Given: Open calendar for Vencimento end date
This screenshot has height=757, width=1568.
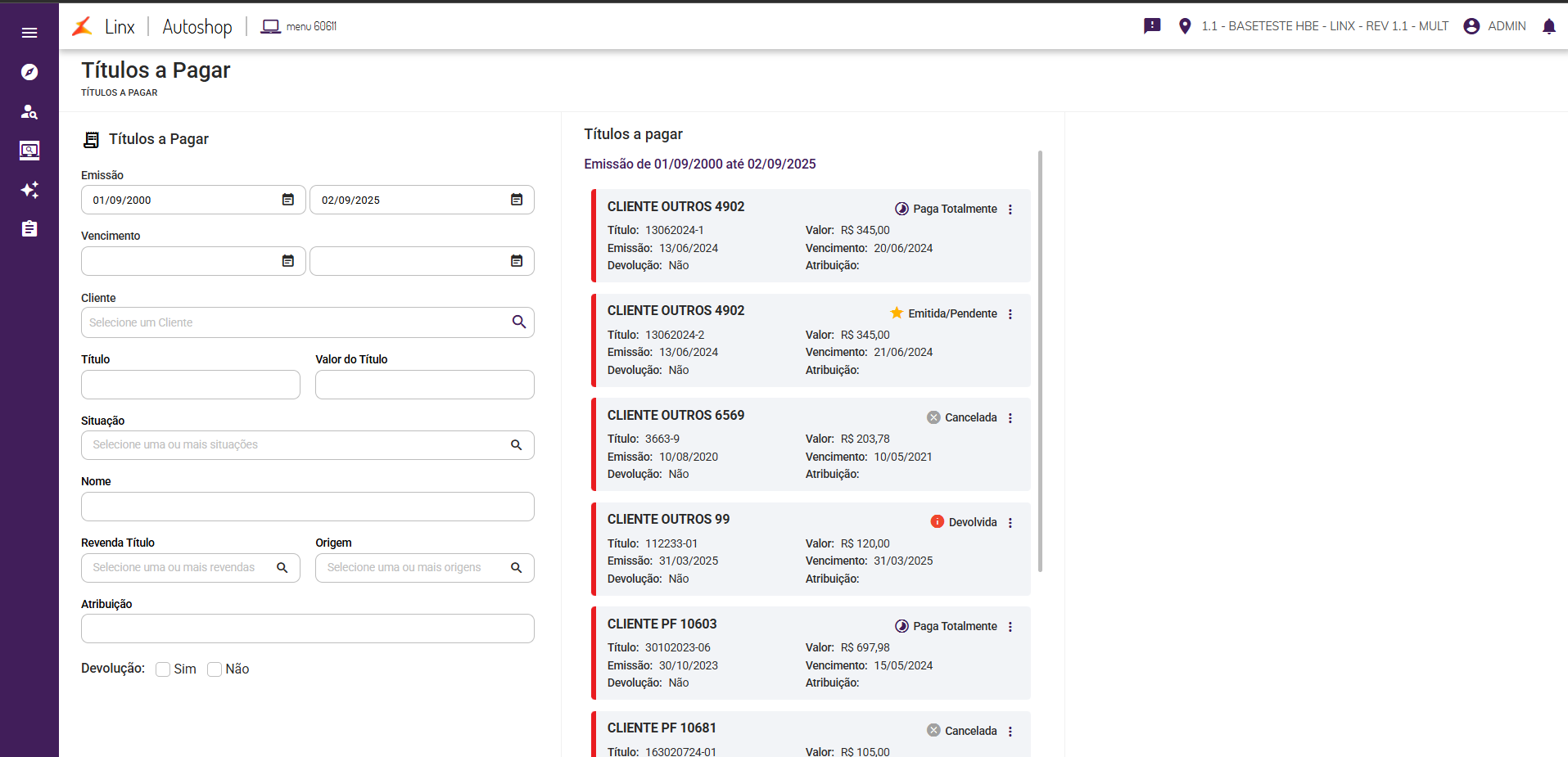Looking at the screenshot, I should (517, 261).
